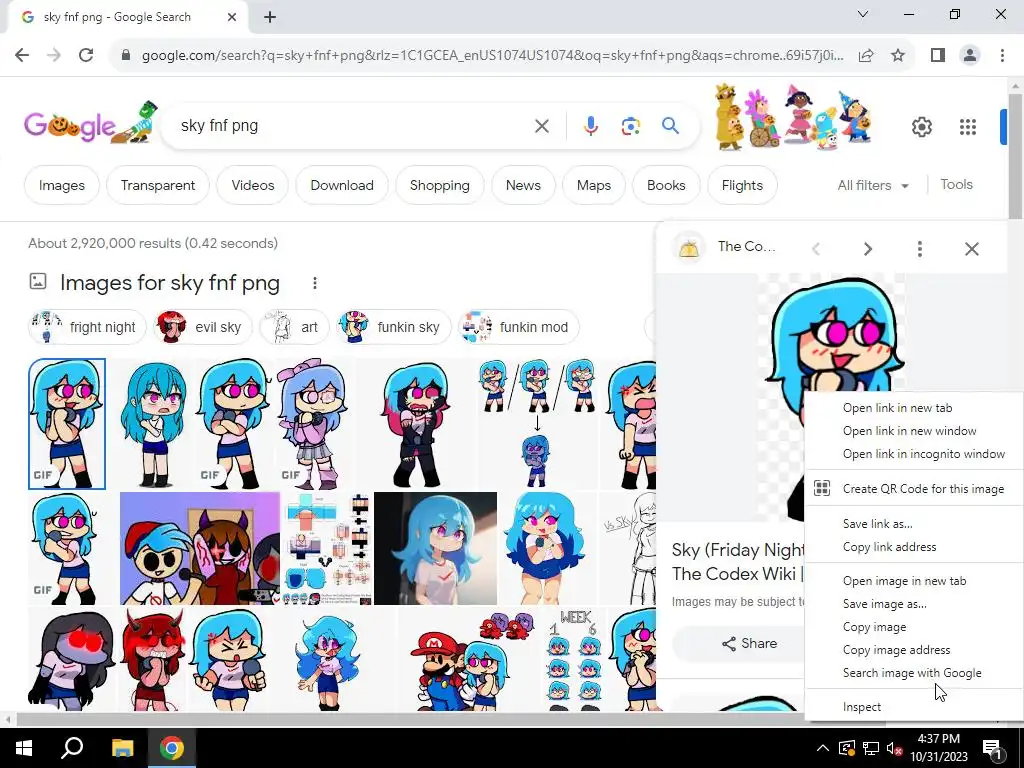Open the Halloween Google logo doodle
1024x768 pixels.
(x=90, y=123)
